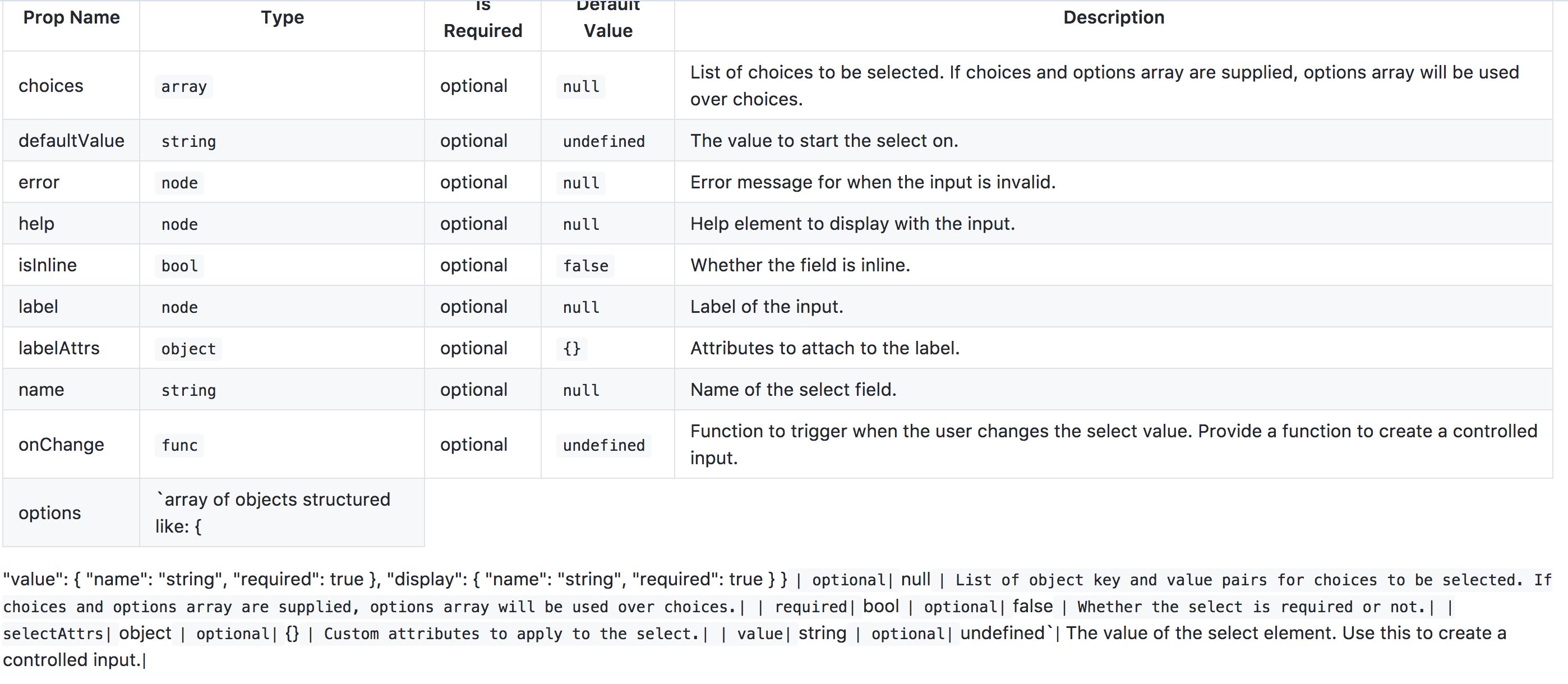Click the "labelAttrs" prop name
Image resolution: width=1568 pixels, height=684 pixels.
(59, 348)
